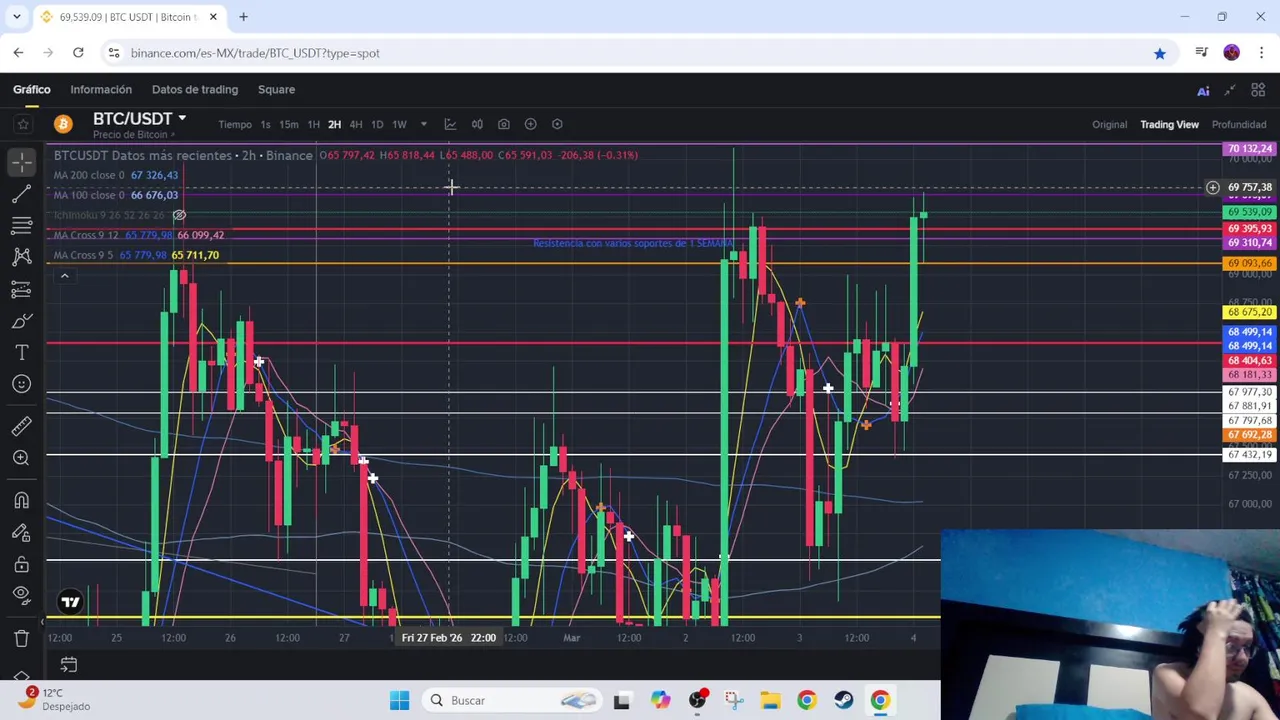Select the MA 100 close indicator
This screenshot has height=720, width=1280.
point(89,195)
